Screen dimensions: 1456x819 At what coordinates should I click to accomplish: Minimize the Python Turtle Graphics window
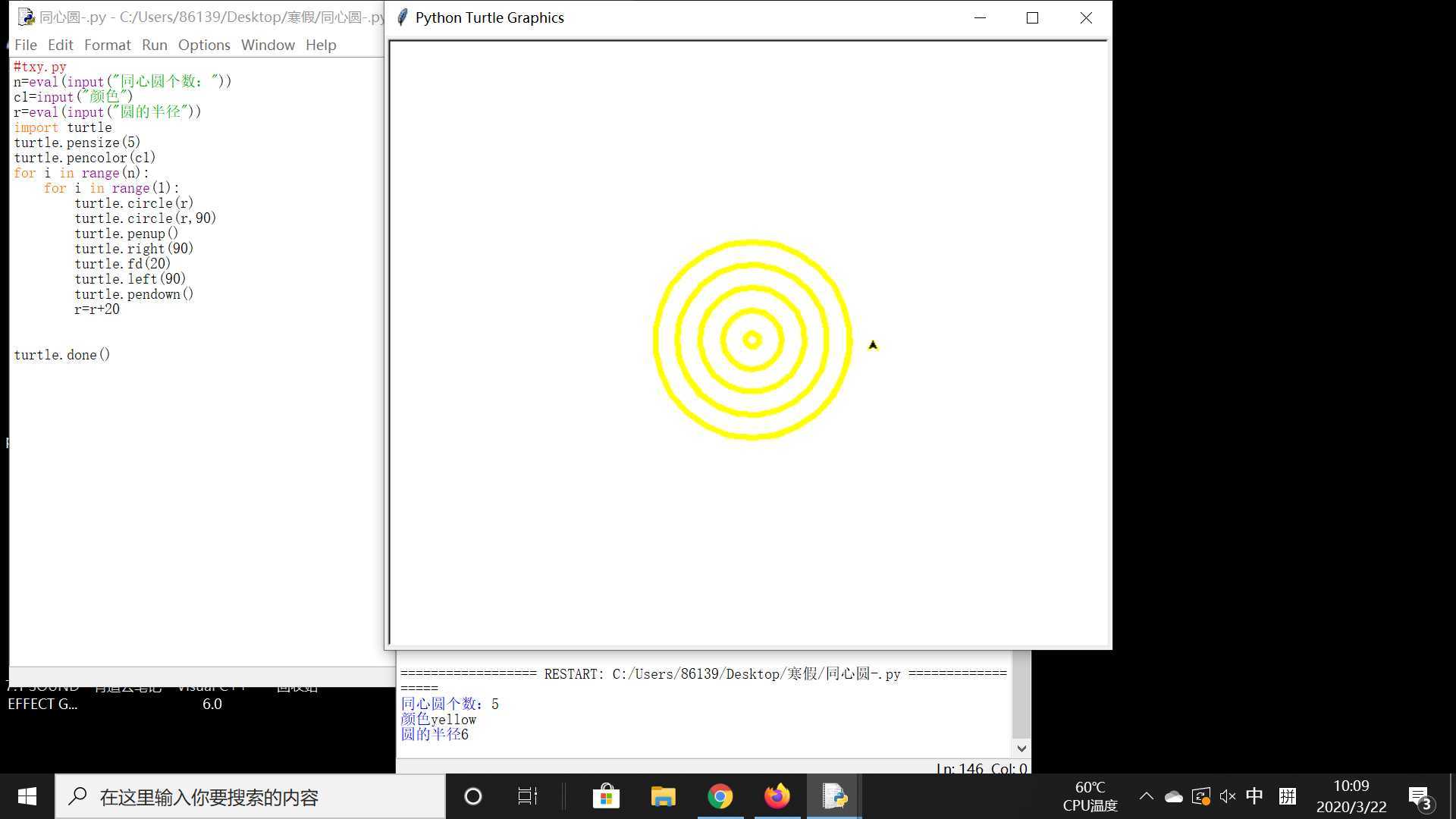click(980, 17)
